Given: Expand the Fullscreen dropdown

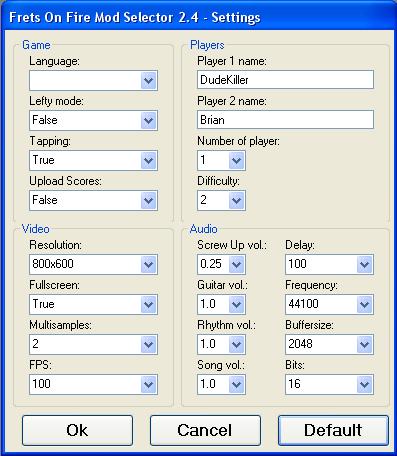Looking at the screenshot, I should (x=93, y=304).
